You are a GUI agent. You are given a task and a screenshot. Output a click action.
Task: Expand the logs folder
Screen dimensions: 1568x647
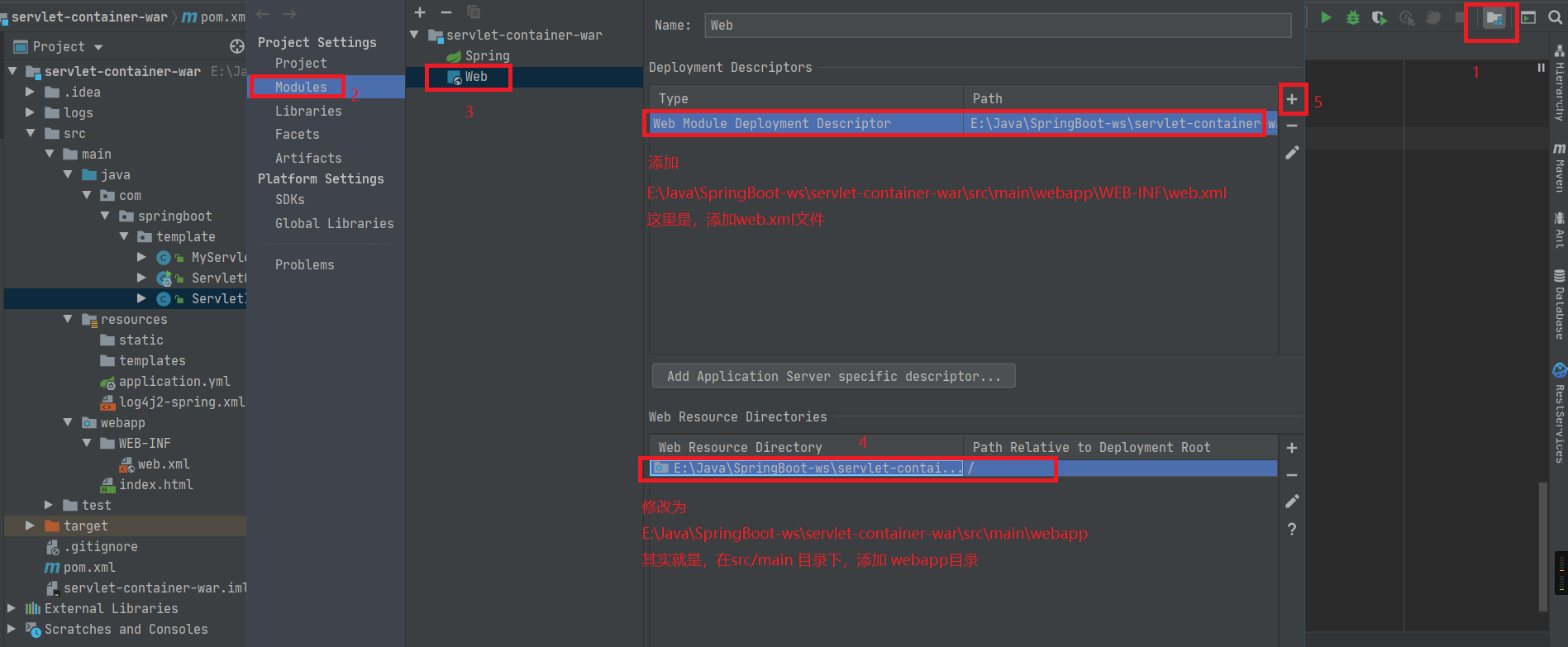pyautogui.click(x=31, y=112)
